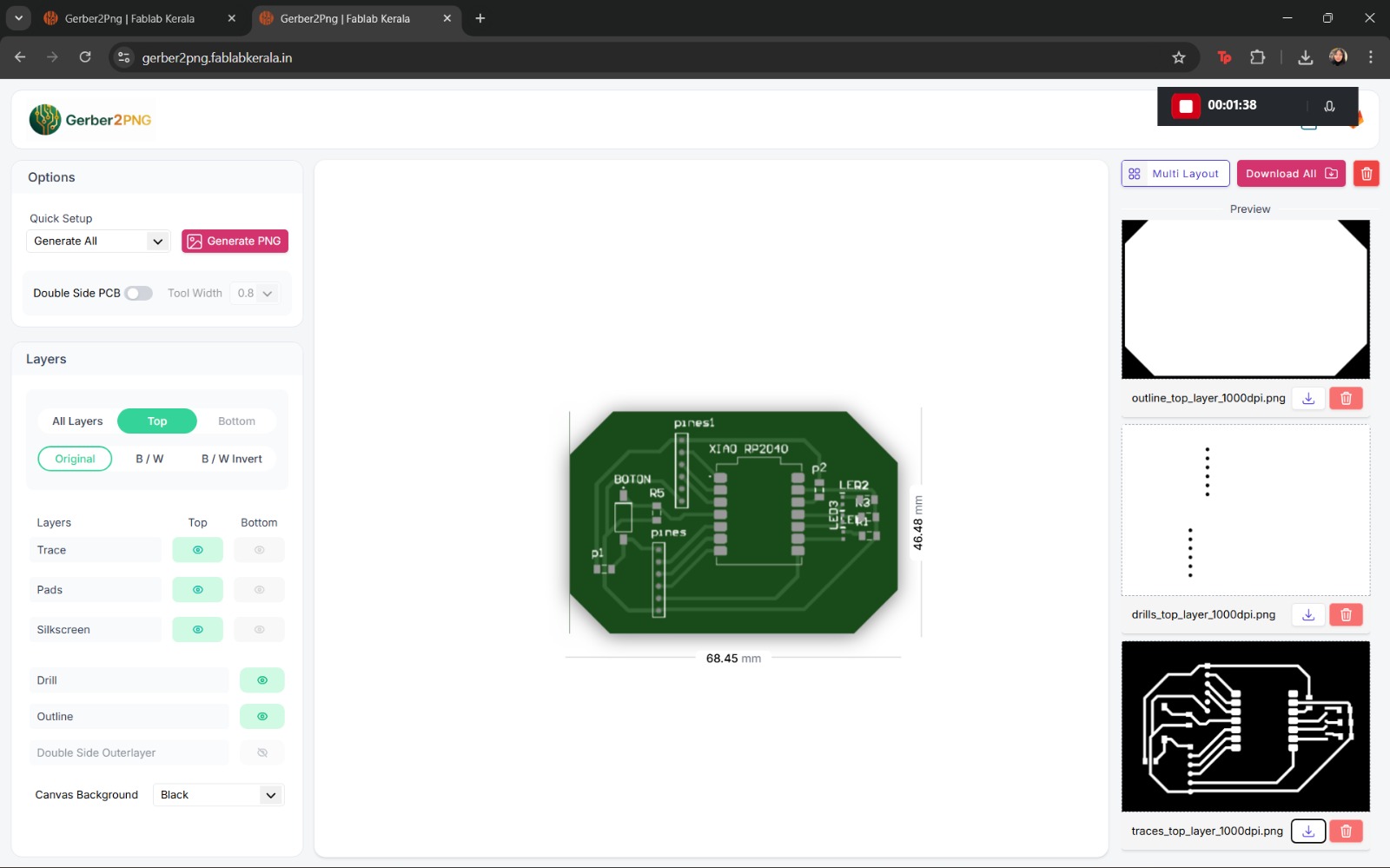Select the Bottom layer tab
Screen dimensions: 1390x868
pos(236,421)
